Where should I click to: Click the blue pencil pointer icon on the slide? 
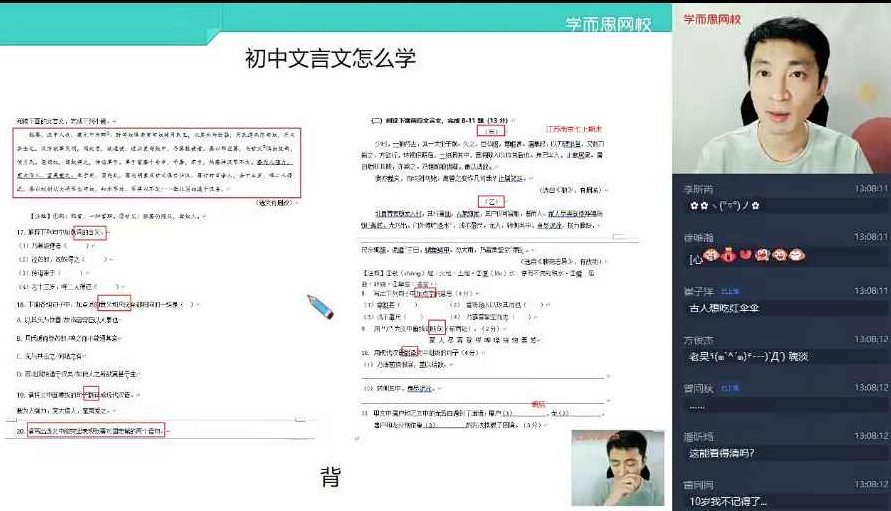pyautogui.click(x=320, y=306)
